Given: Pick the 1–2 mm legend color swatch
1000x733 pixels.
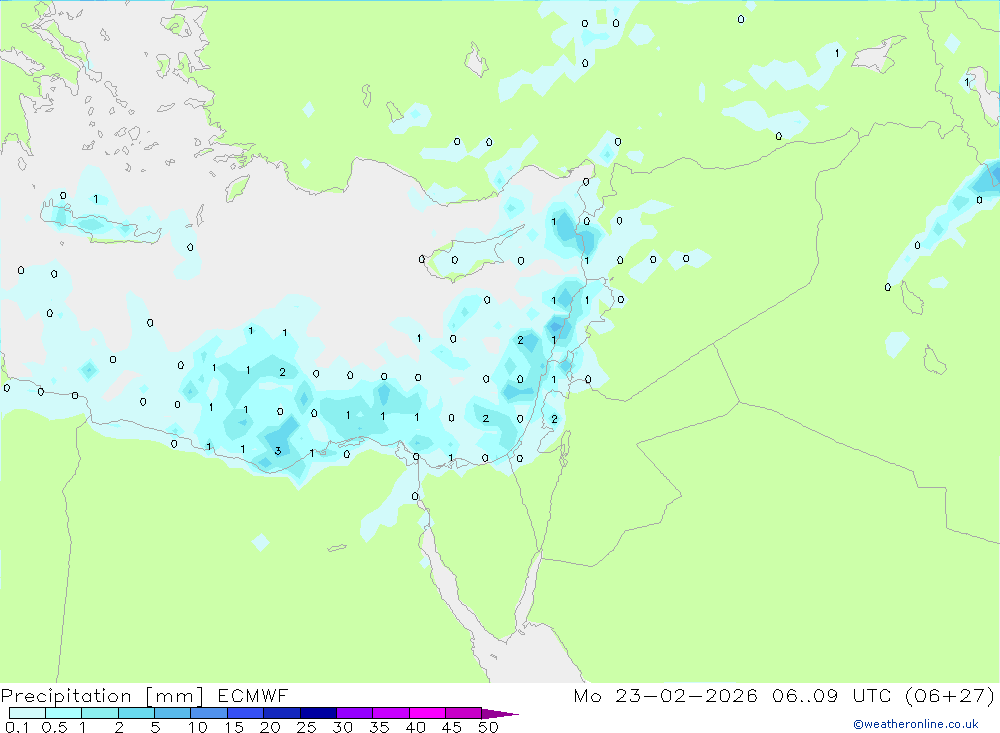Looking at the screenshot, I should [x=100, y=713].
